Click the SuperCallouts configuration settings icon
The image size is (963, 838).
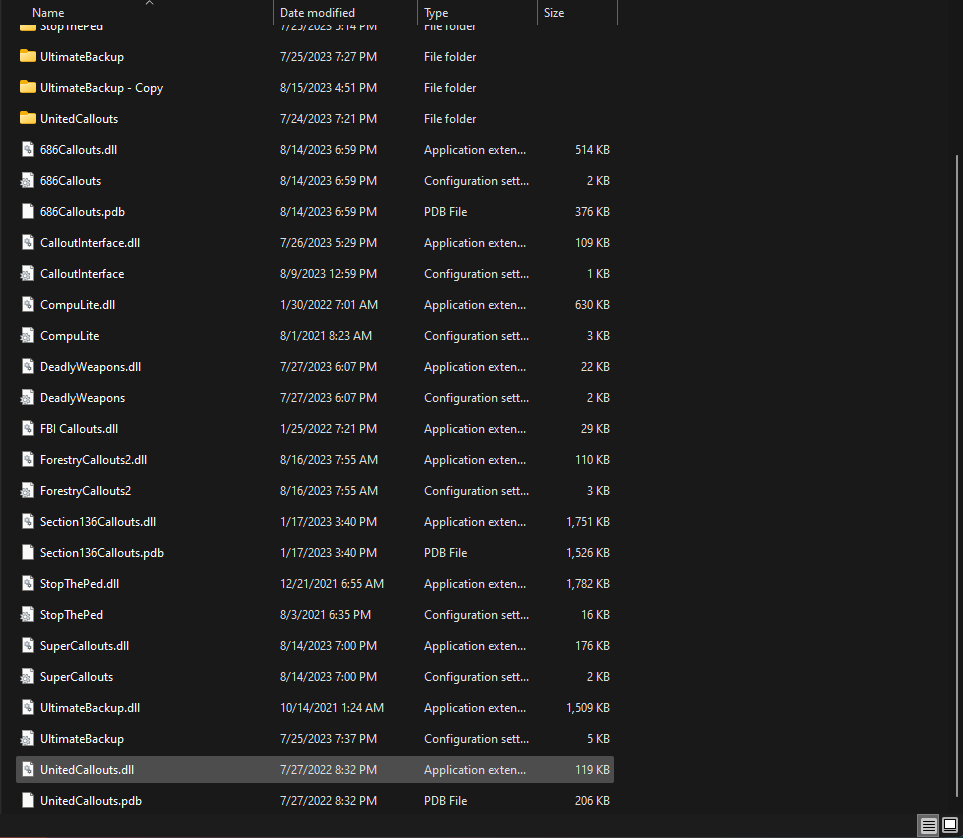coord(27,676)
